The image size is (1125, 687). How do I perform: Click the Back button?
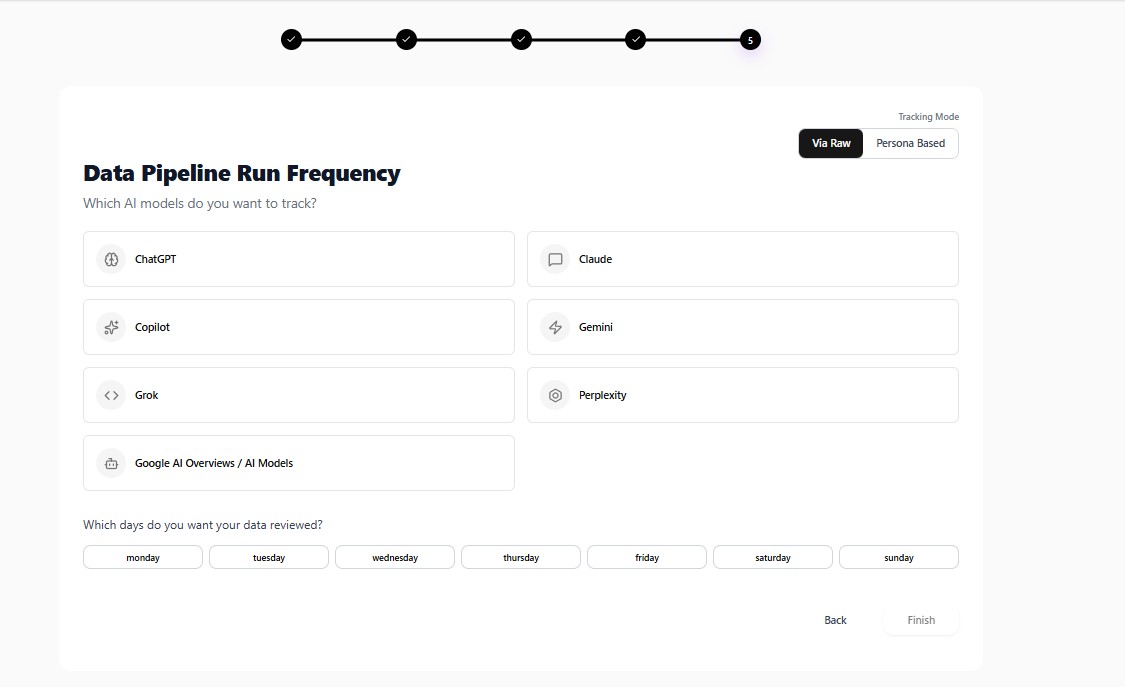pyautogui.click(x=835, y=620)
